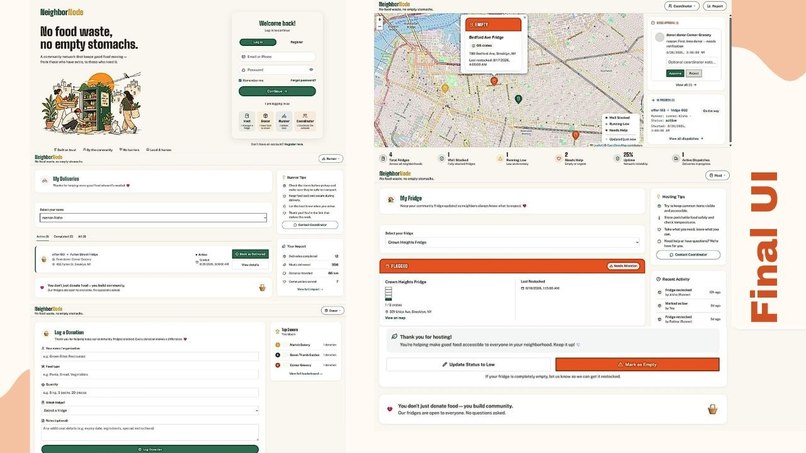This screenshot has height=453, width=806.
Task: Click the orange empty fridge map pin
Action: point(494,81)
